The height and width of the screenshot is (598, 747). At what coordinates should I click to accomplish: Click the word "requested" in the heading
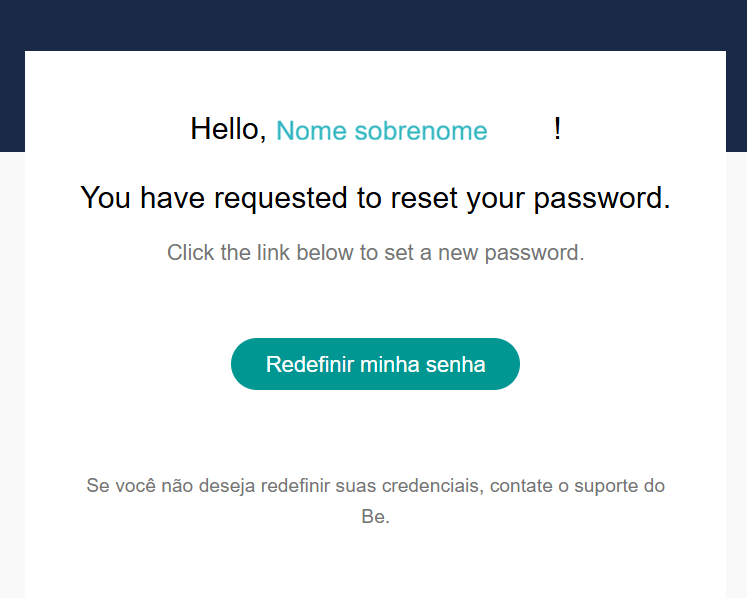[279, 198]
